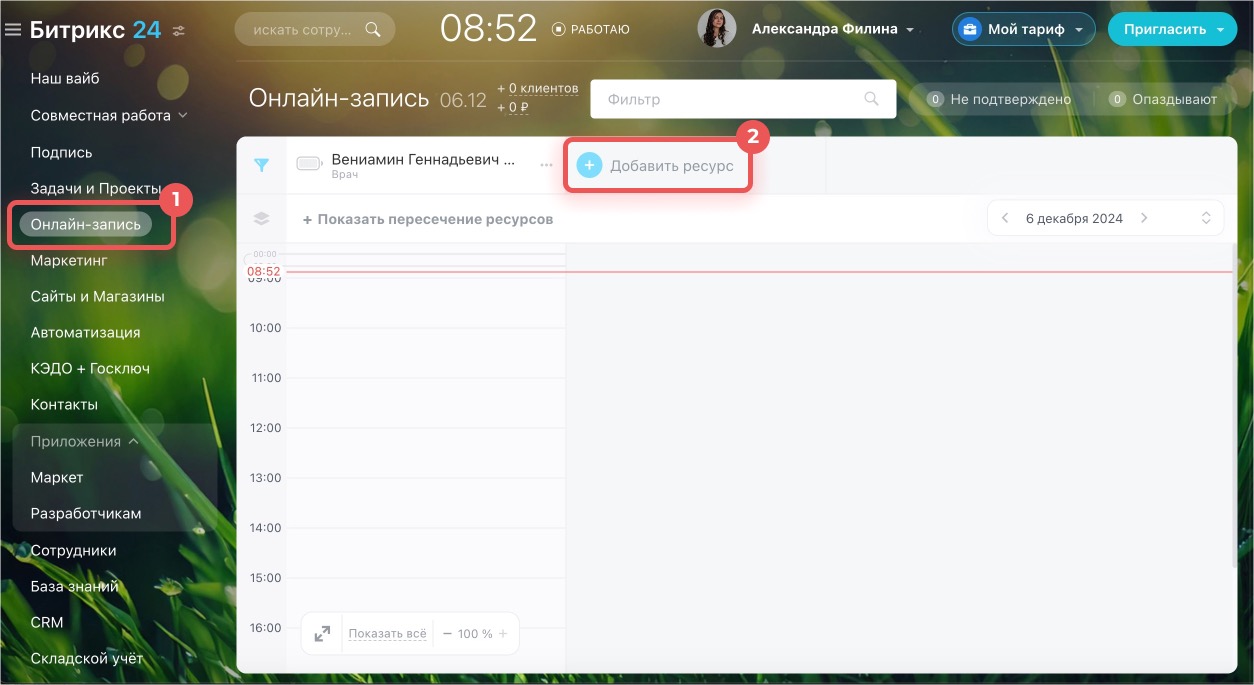The width and height of the screenshot is (1254, 685).
Task: Click the blue funnel filter icon
Action: coord(261,165)
